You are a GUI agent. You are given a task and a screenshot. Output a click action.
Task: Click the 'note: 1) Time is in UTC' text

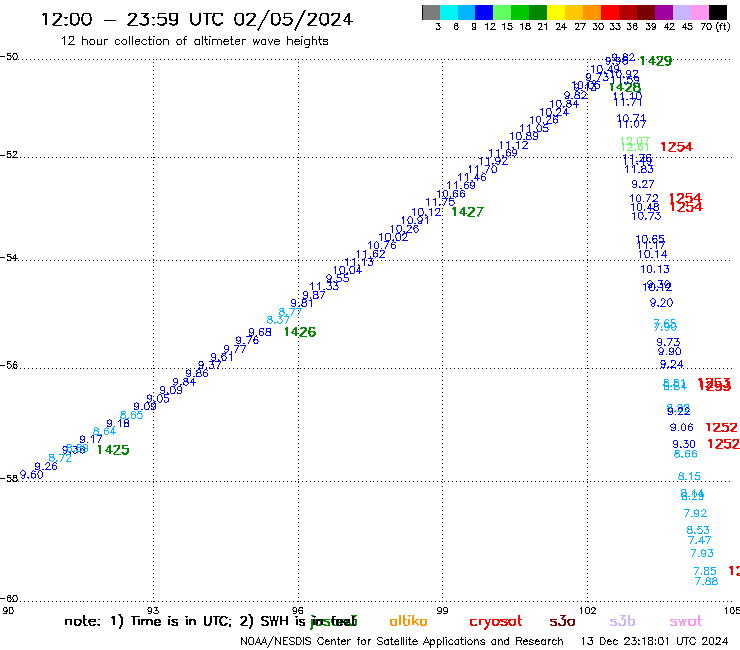pos(148,621)
